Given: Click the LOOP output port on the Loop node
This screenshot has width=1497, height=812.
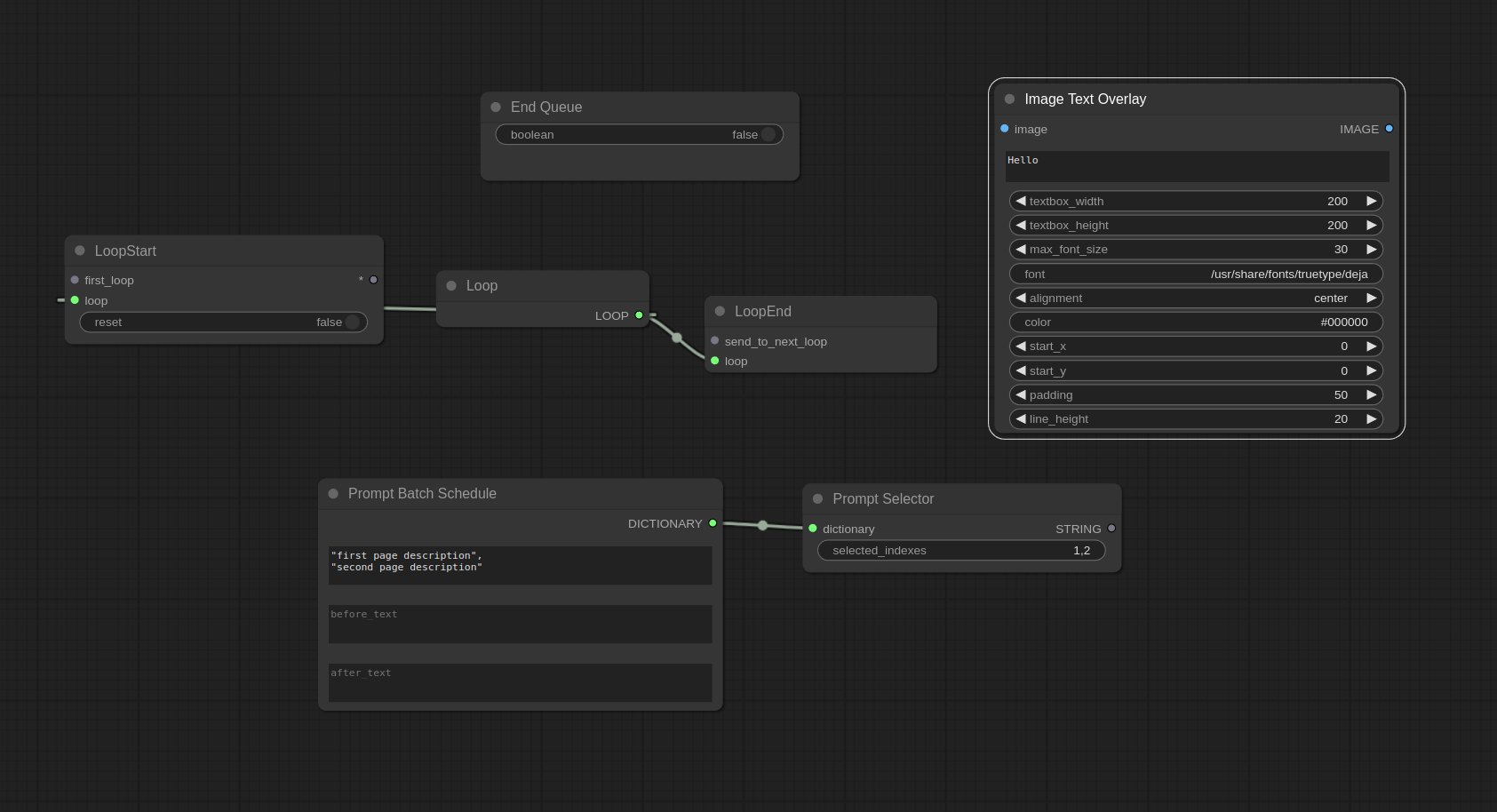Looking at the screenshot, I should (x=639, y=315).
